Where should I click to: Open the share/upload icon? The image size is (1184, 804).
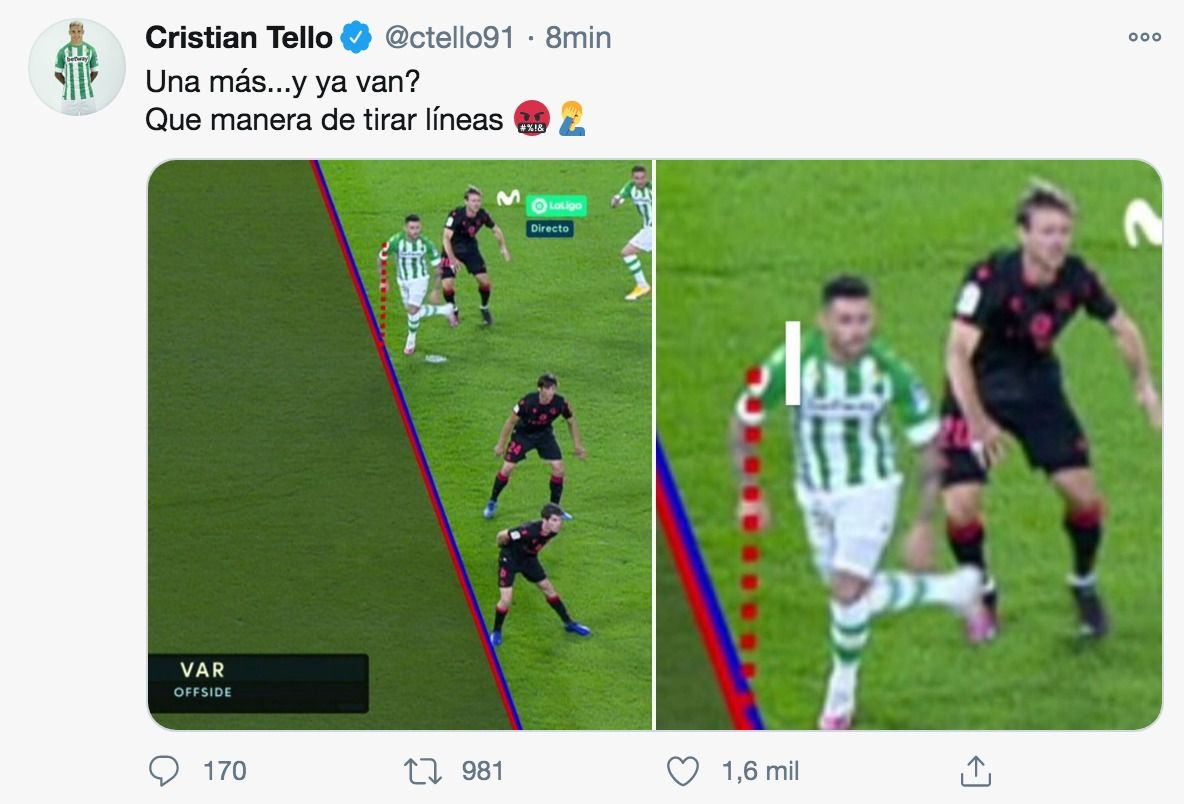(x=977, y=770)
